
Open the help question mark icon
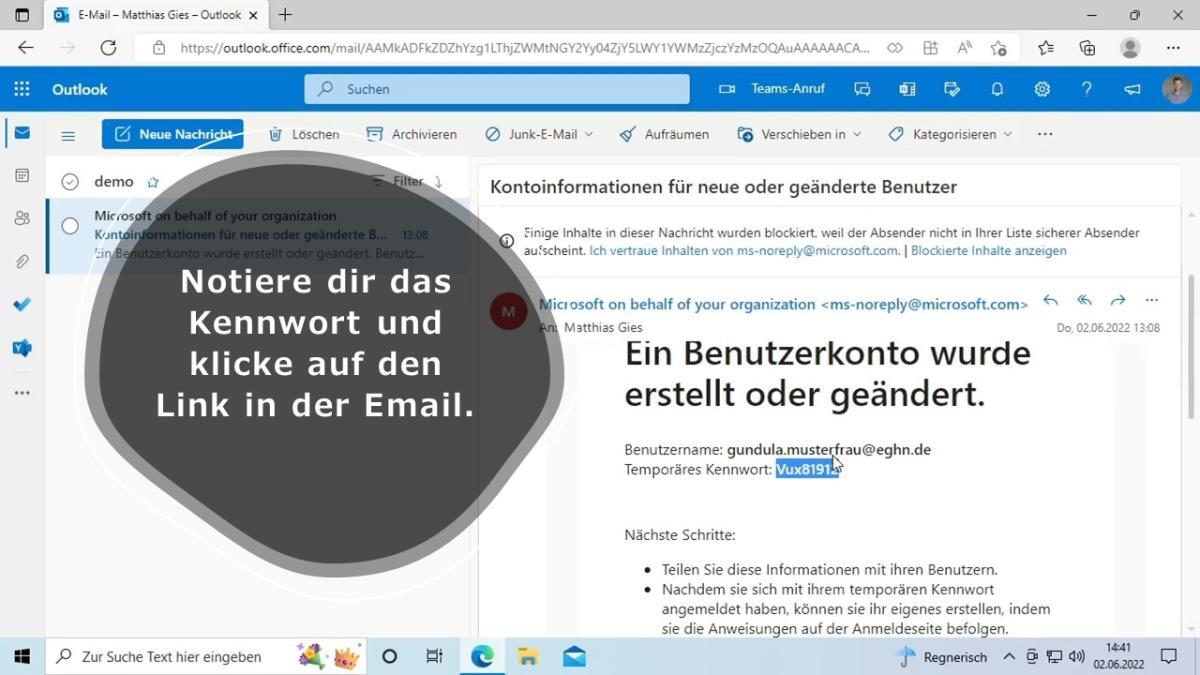coord(1087,89)
